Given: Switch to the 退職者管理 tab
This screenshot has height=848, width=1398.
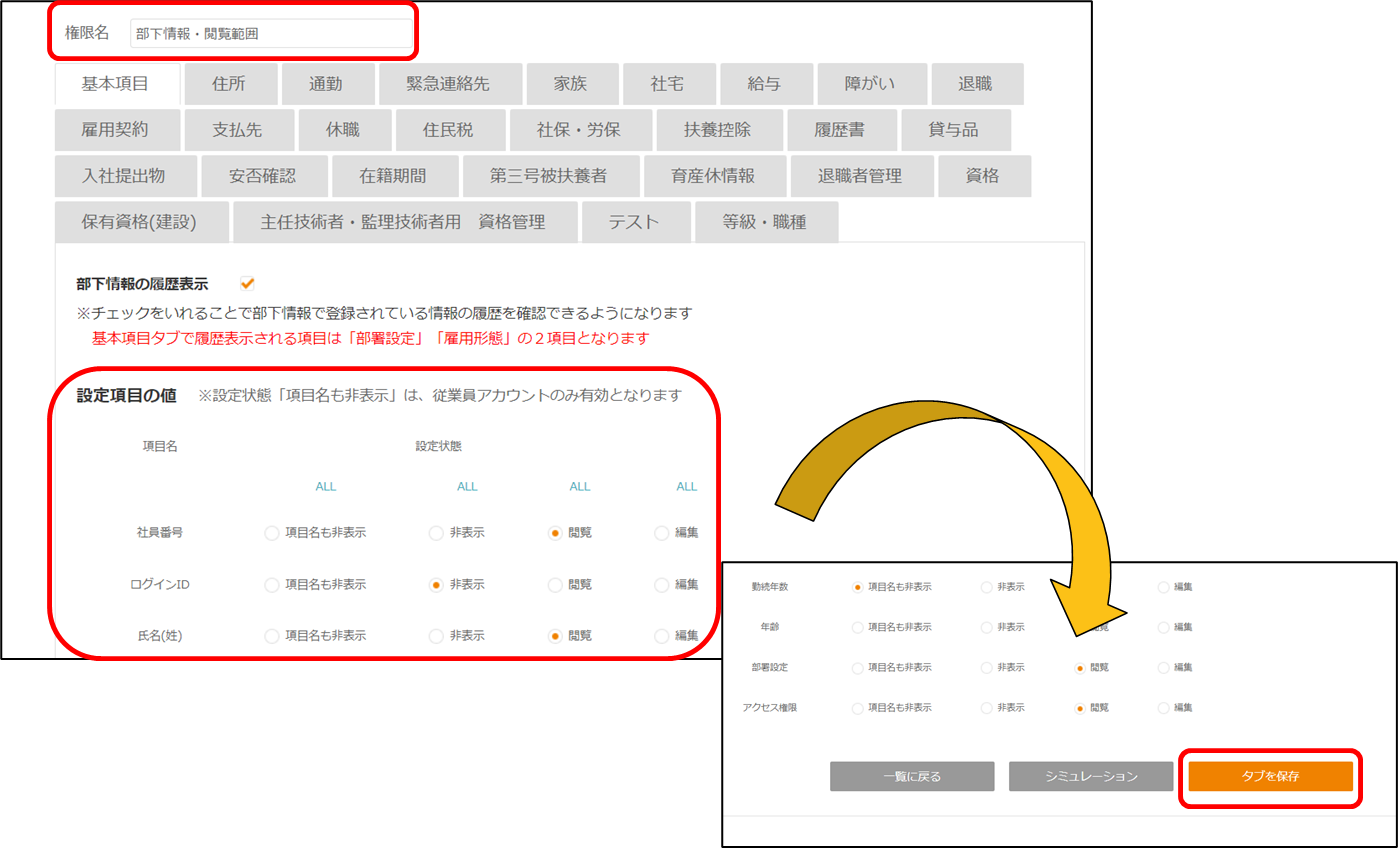Looking at the screenshot, I should click(860, 176).
